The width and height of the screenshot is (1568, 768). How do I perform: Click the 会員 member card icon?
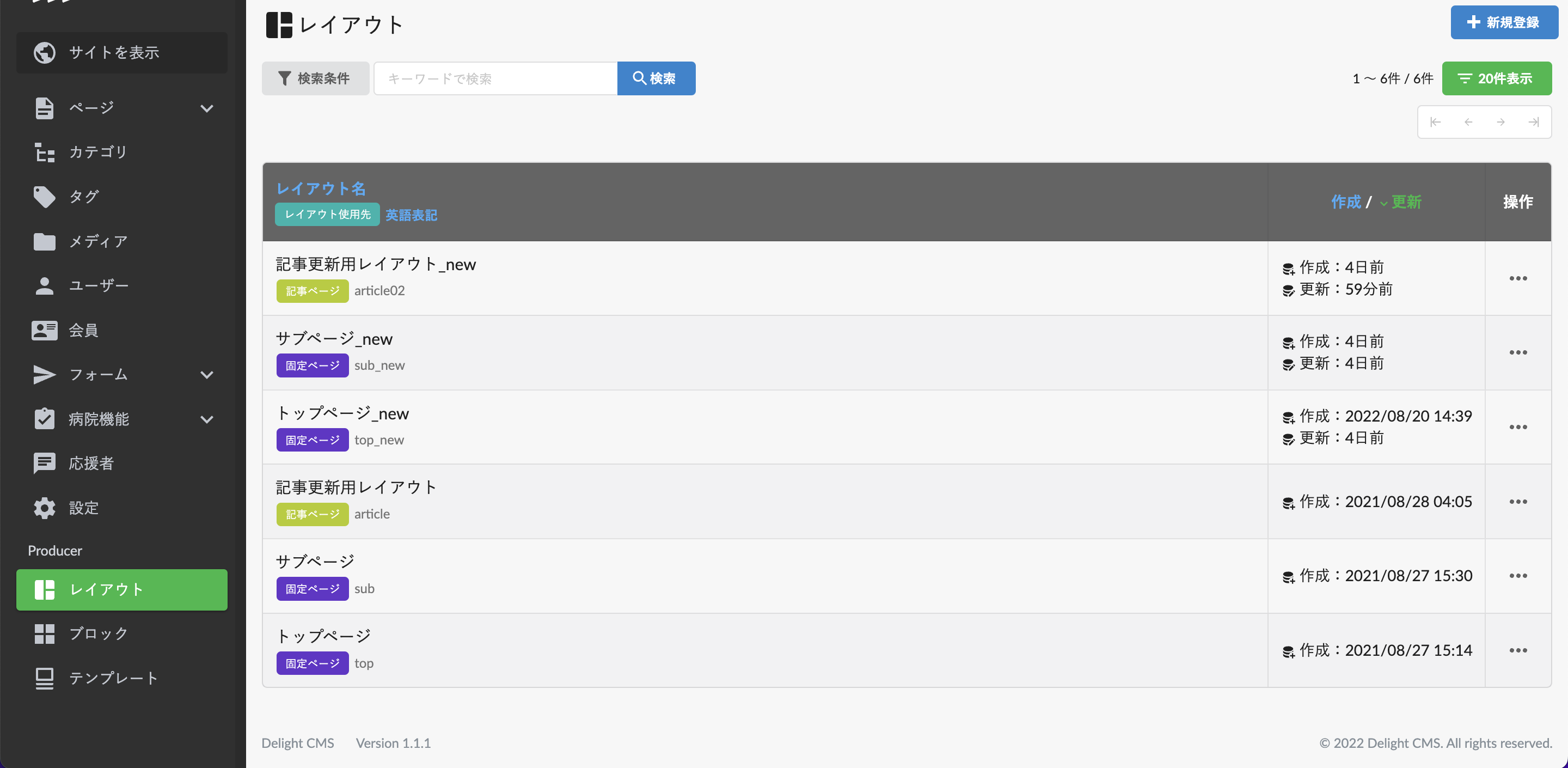click(x=45, y=330)
